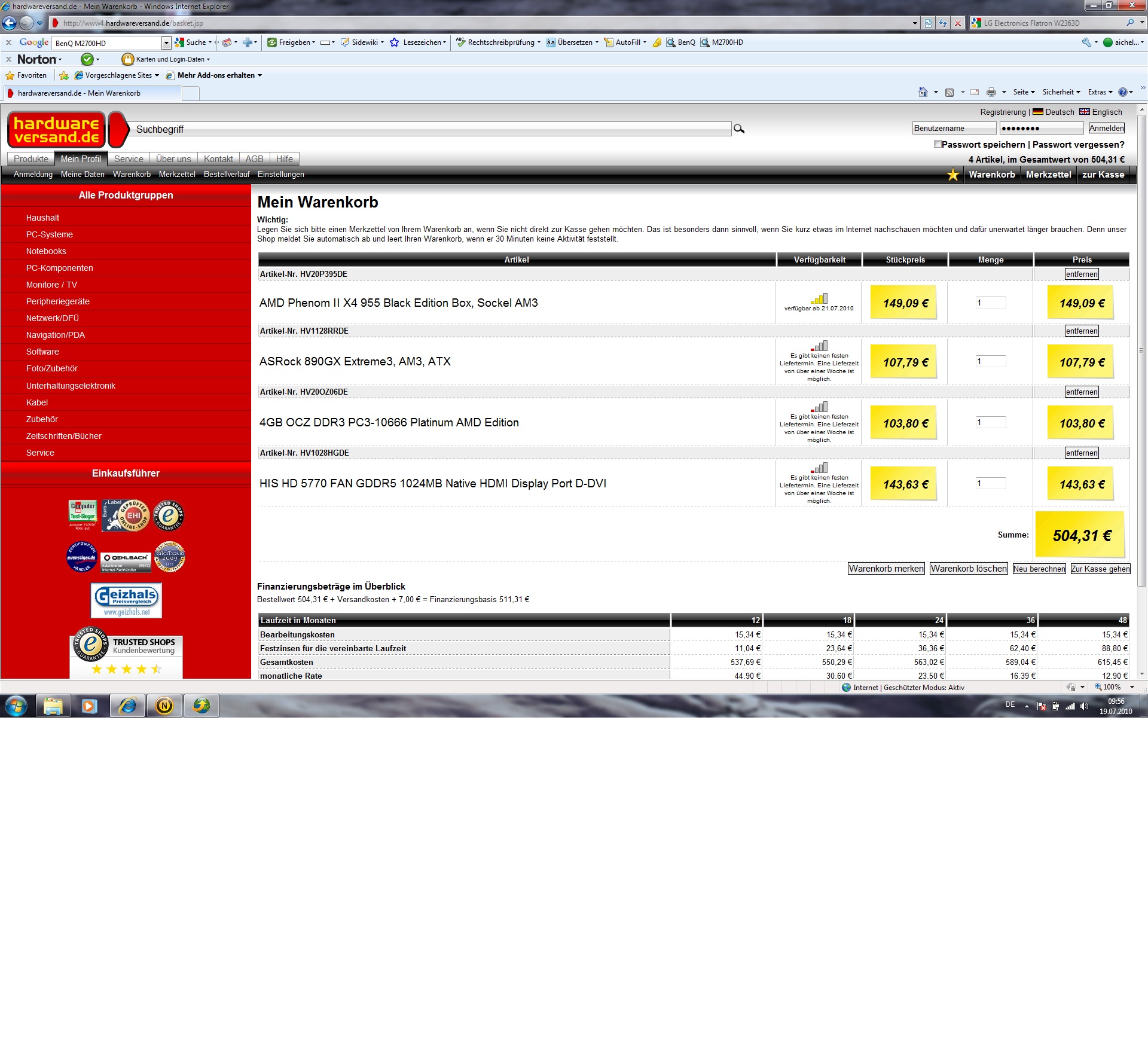The image size is (1148, 1062).
Task: Click the yellow star icon beside Warenkorb
Action: pyautogui.click(x=953, y=175)
